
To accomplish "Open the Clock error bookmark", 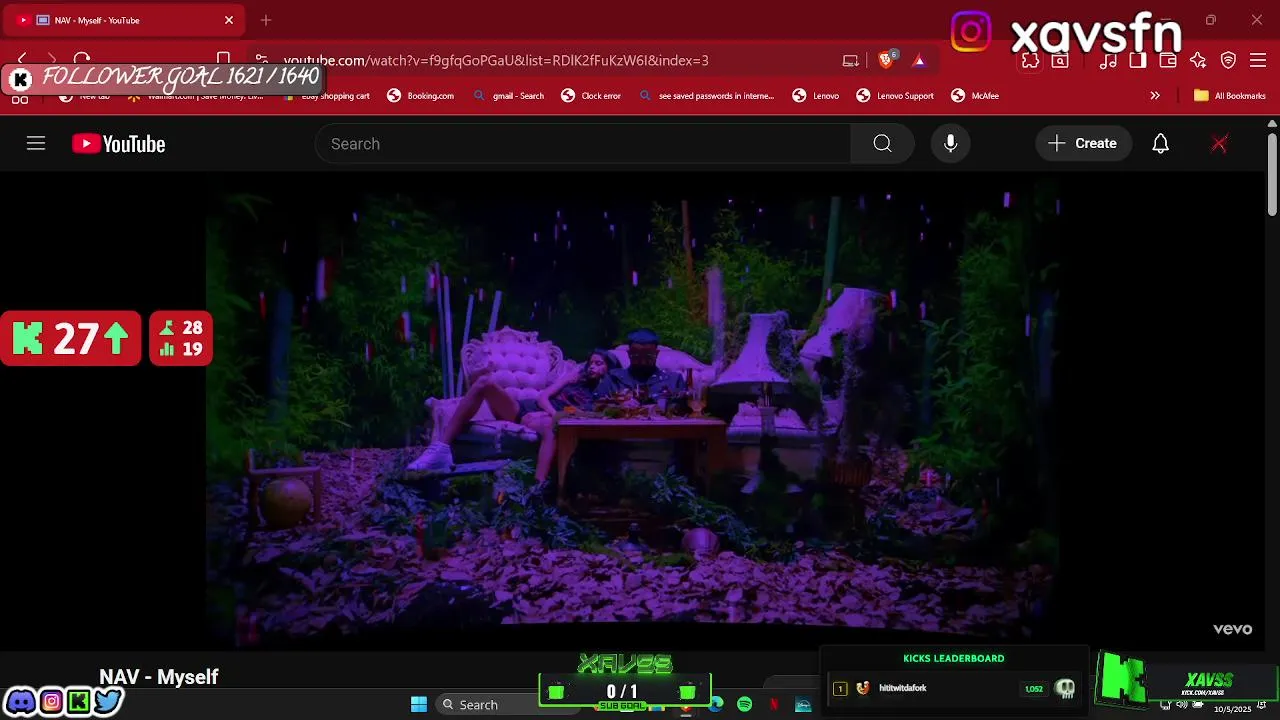I will pyautogui.click(x=591, y=96).
